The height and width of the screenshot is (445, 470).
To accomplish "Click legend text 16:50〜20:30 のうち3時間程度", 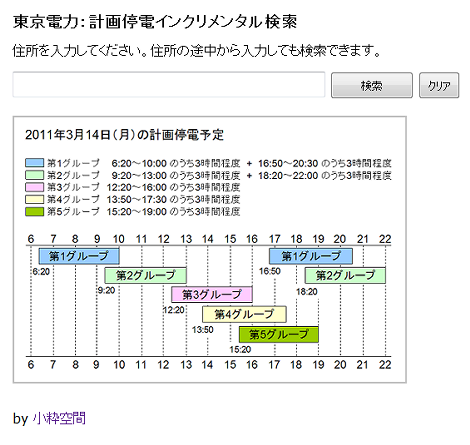I will tap(325, 163).
